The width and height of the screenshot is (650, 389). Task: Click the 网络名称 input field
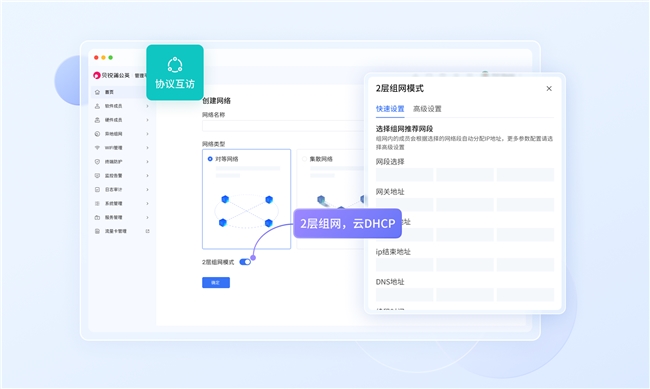pos(283,126)
